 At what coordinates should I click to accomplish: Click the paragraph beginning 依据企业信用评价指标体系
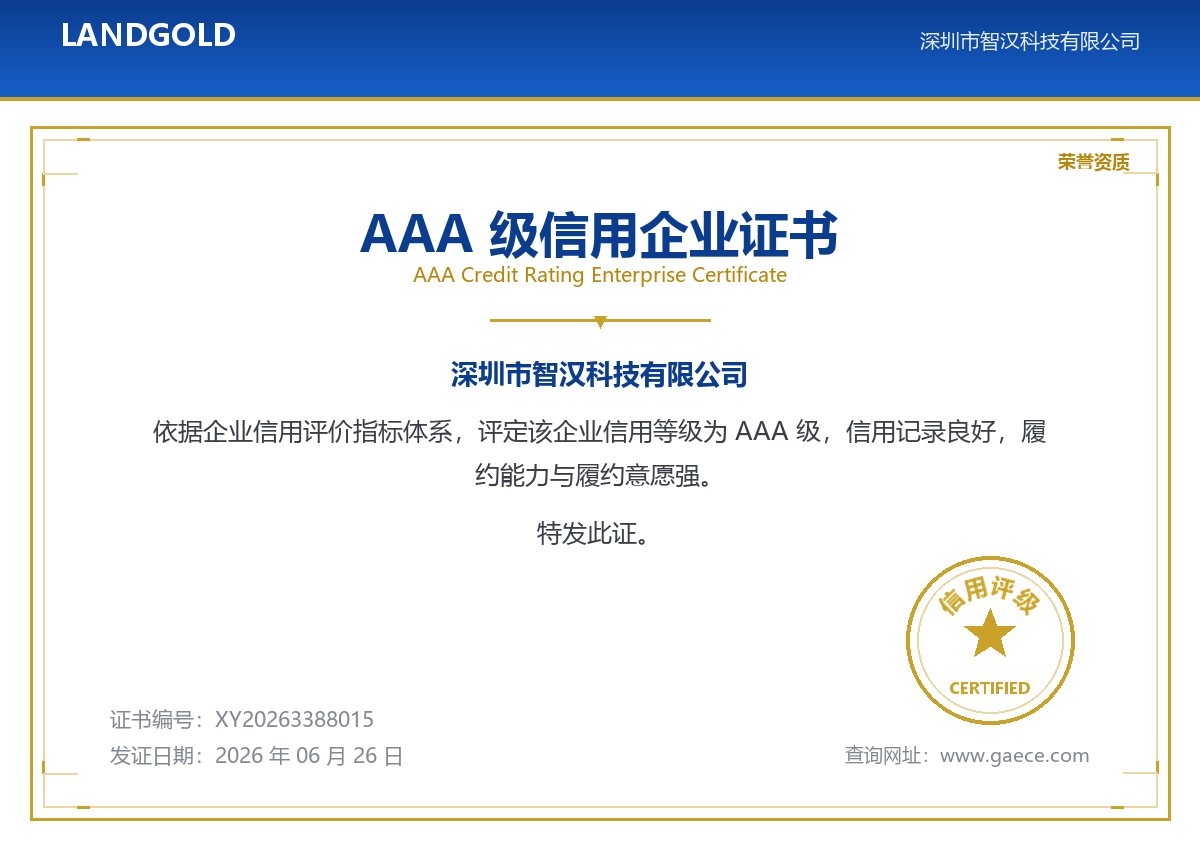tap(600, 454)
